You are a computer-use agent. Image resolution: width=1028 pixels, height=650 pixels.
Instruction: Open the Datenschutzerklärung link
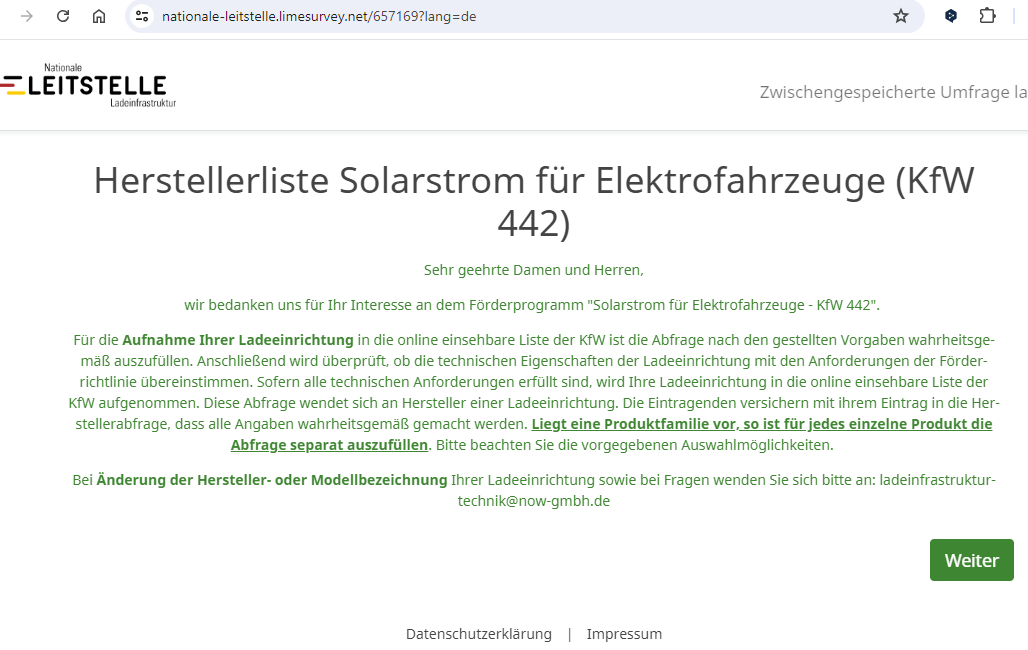pyautogui.click(x=479, y=634)
